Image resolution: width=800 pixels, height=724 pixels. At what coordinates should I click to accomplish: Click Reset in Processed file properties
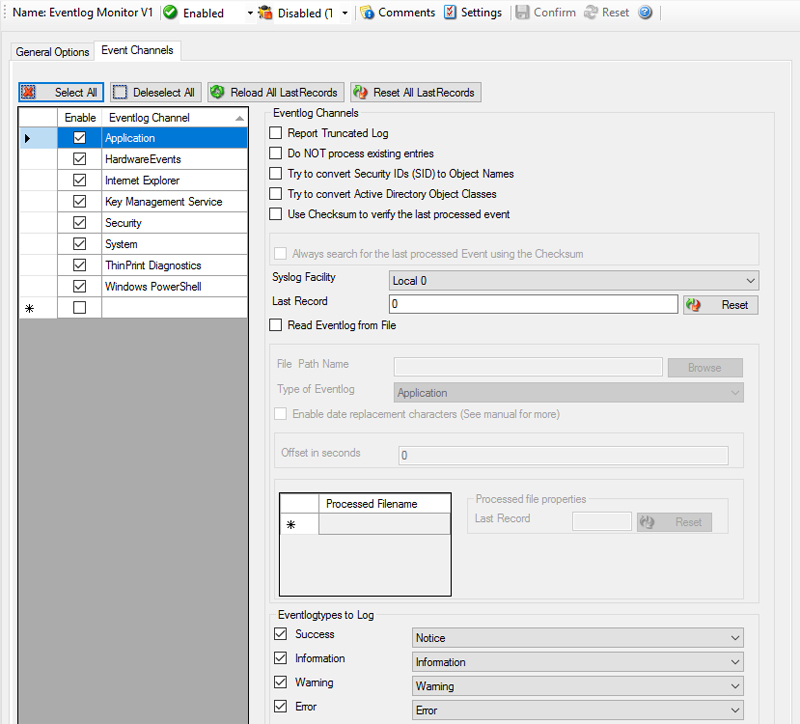(x=674, y=522)
